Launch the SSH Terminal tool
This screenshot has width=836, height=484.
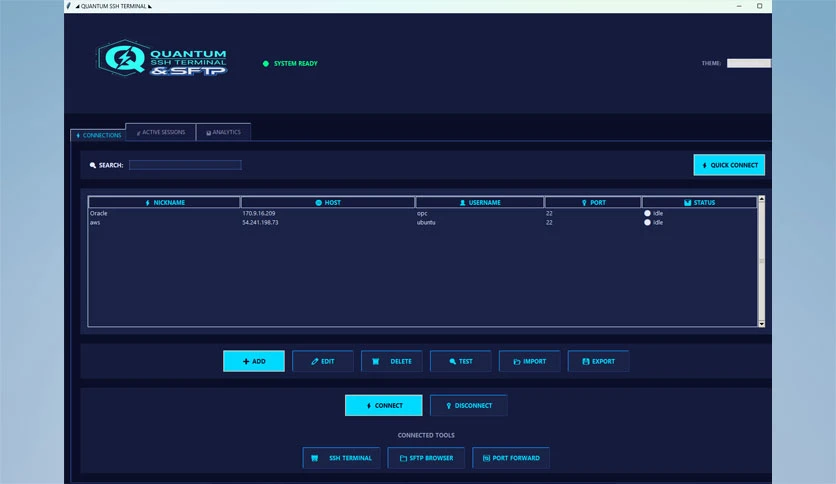click(341, 458)
